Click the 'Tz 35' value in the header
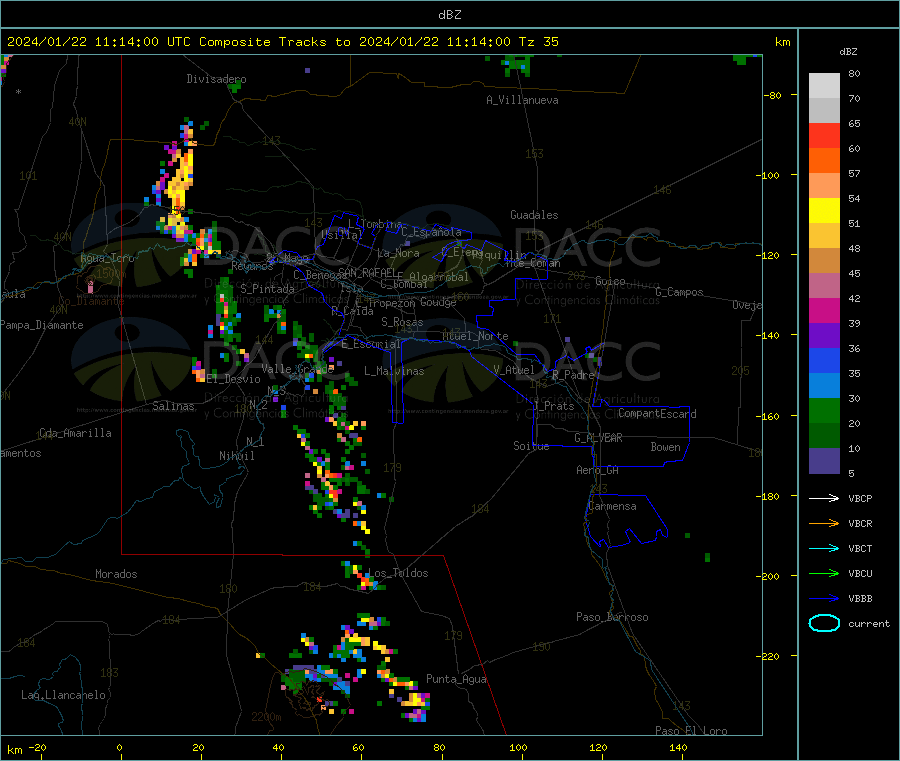Viewport: 900px width, 761px height. 538,42
